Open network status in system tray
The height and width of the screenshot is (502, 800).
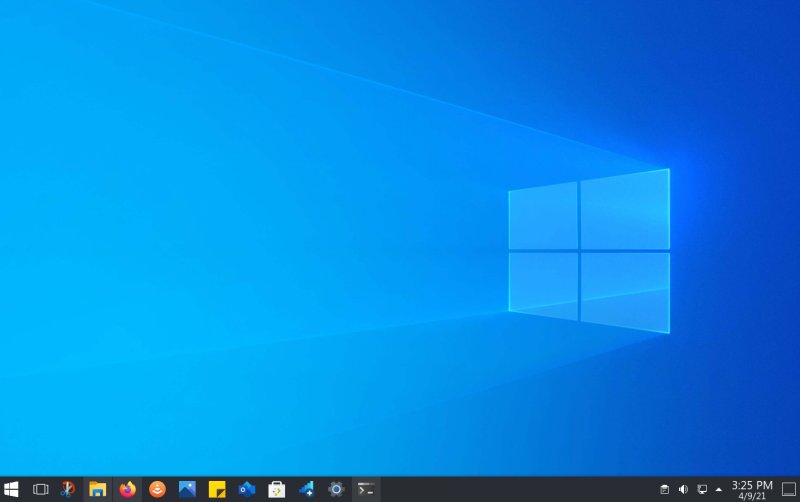click(702, 489)
